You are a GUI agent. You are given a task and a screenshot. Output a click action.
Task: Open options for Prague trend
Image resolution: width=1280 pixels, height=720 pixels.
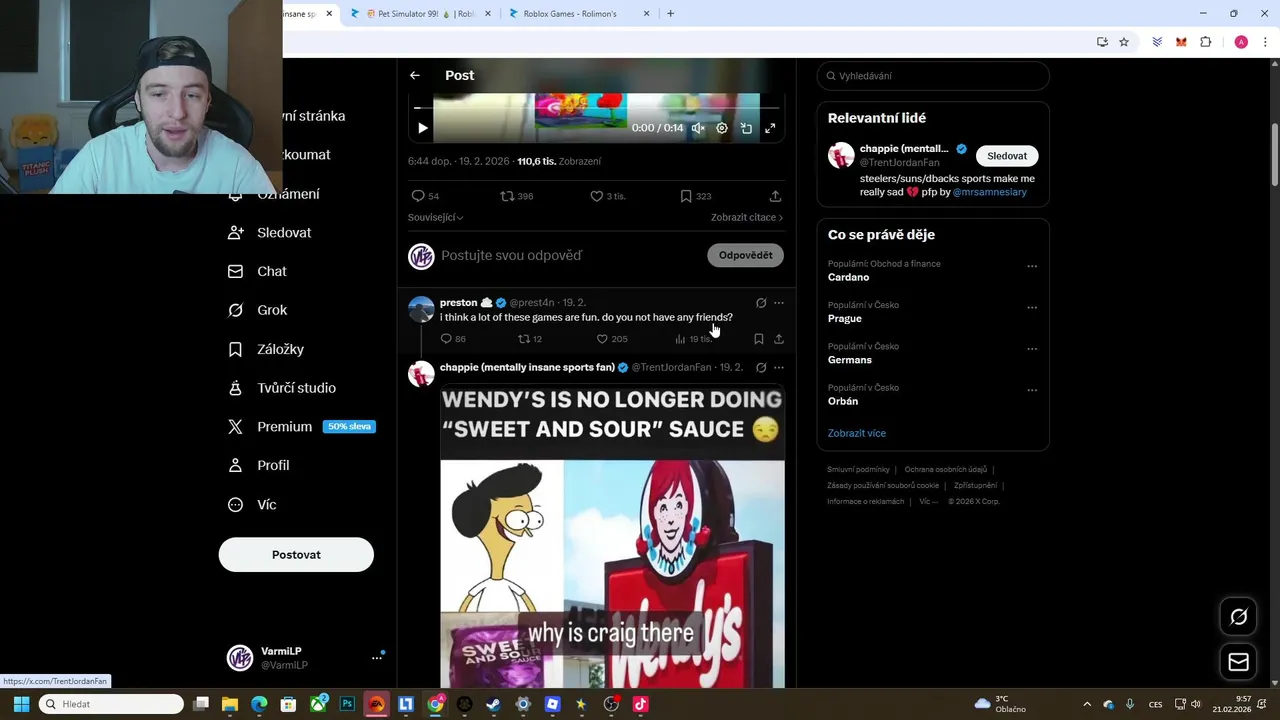click(1032, 308)
